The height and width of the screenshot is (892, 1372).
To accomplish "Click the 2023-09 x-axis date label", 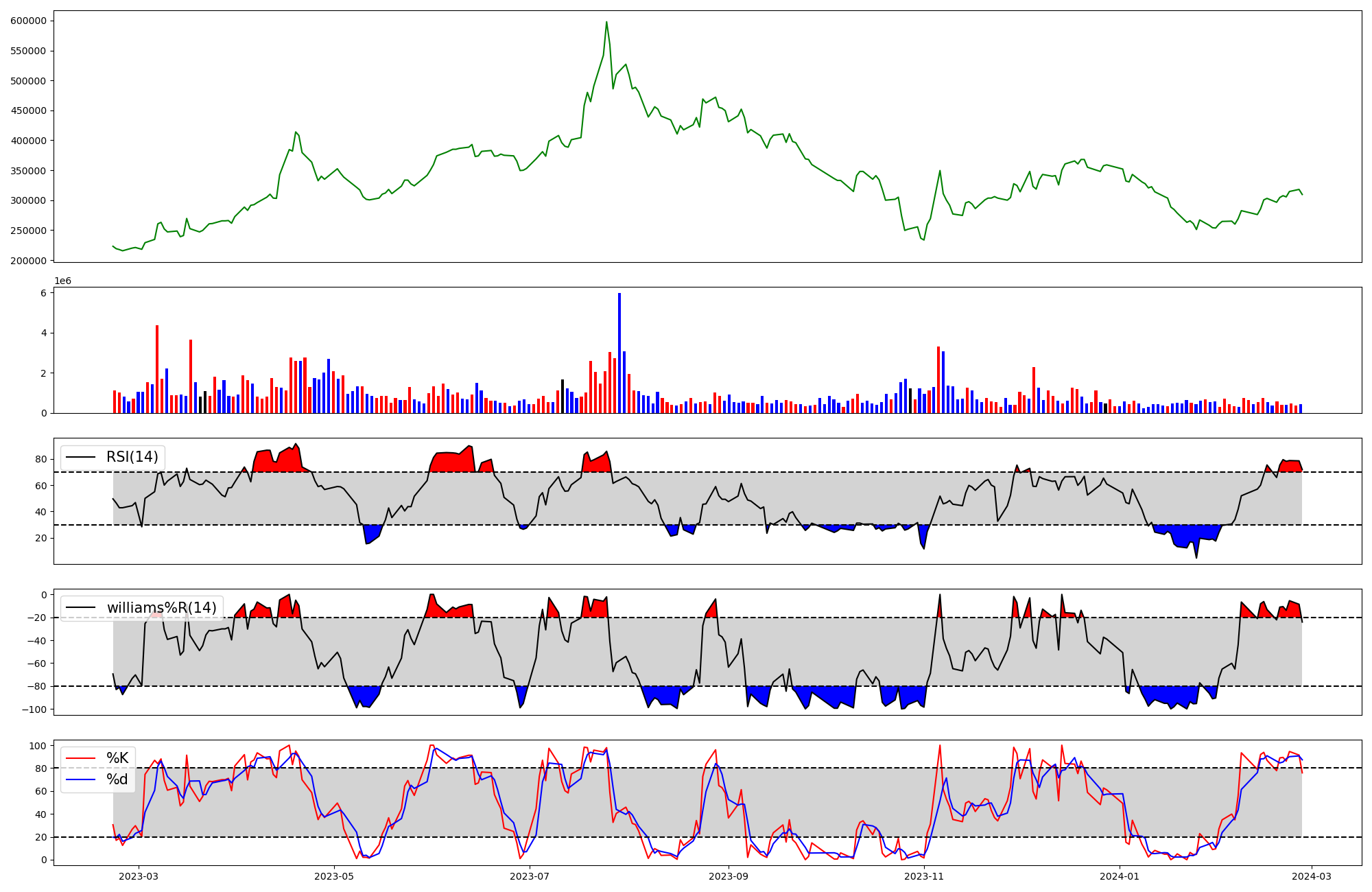I will (x=728, y=876).
